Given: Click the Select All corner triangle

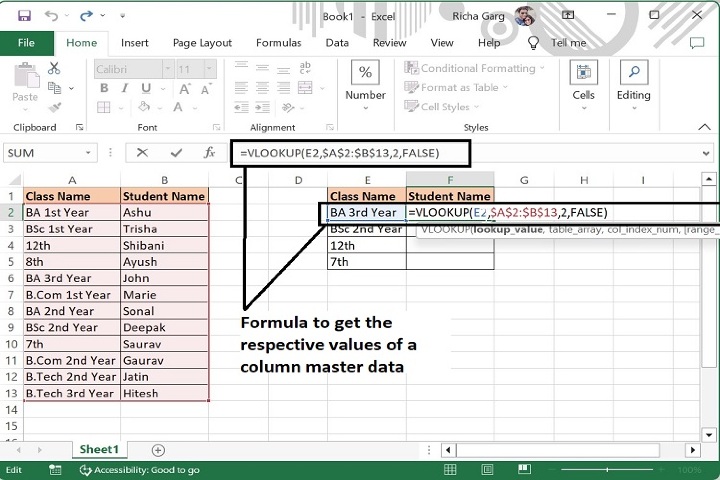Looking at the screenshot, I should click(14, 180).
